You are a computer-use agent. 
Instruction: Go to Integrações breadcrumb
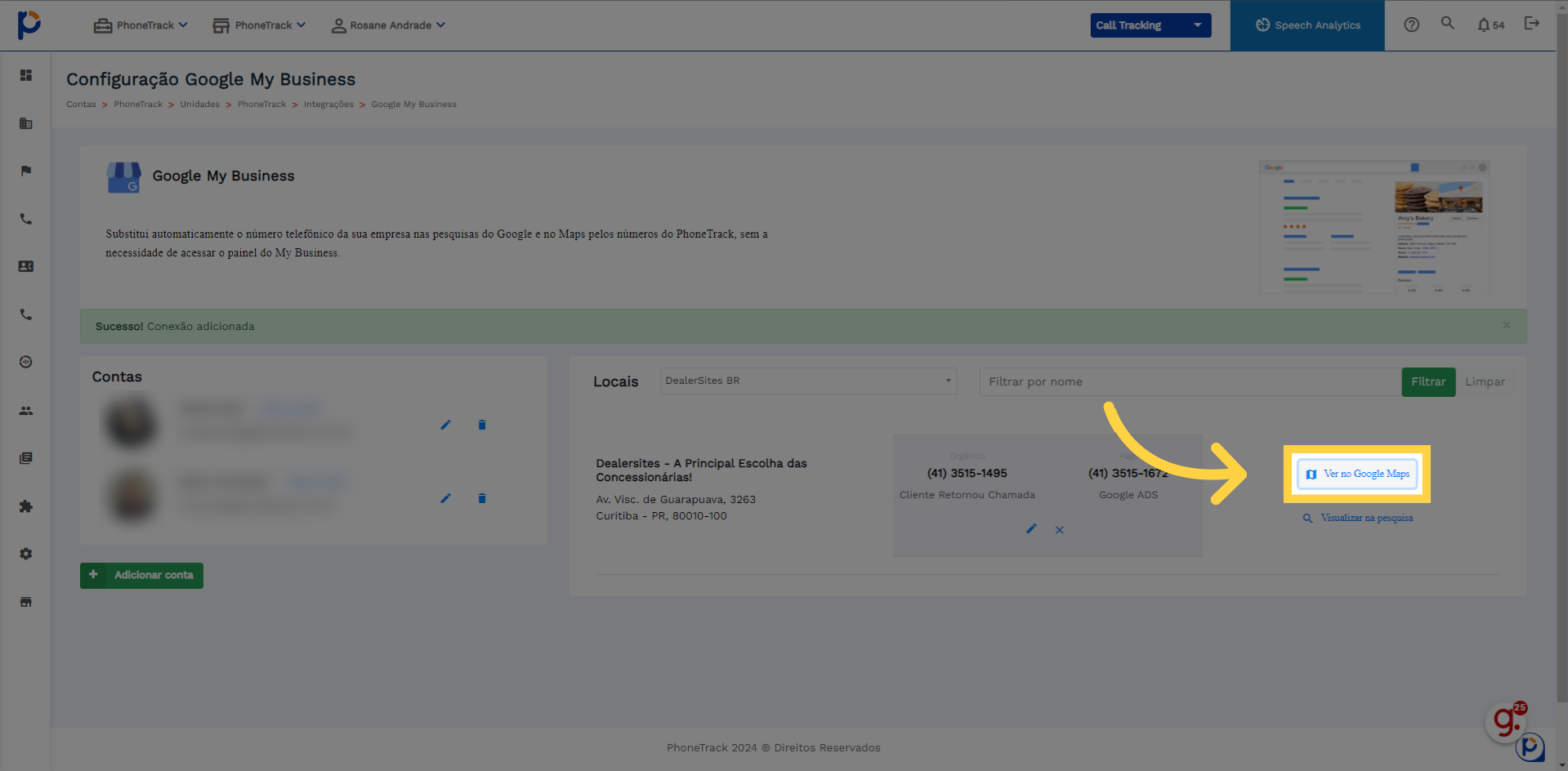tap(328, 105)
